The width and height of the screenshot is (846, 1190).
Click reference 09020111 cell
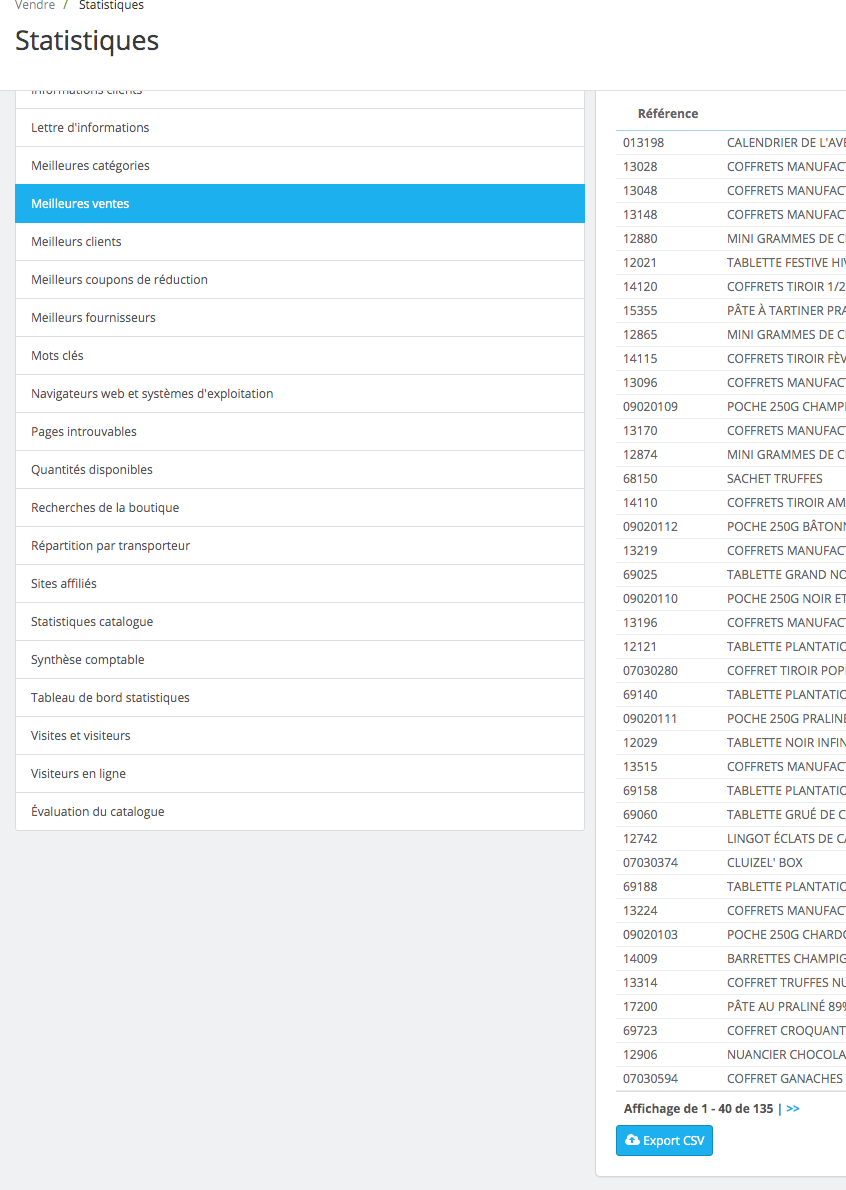tap(650, 718)
